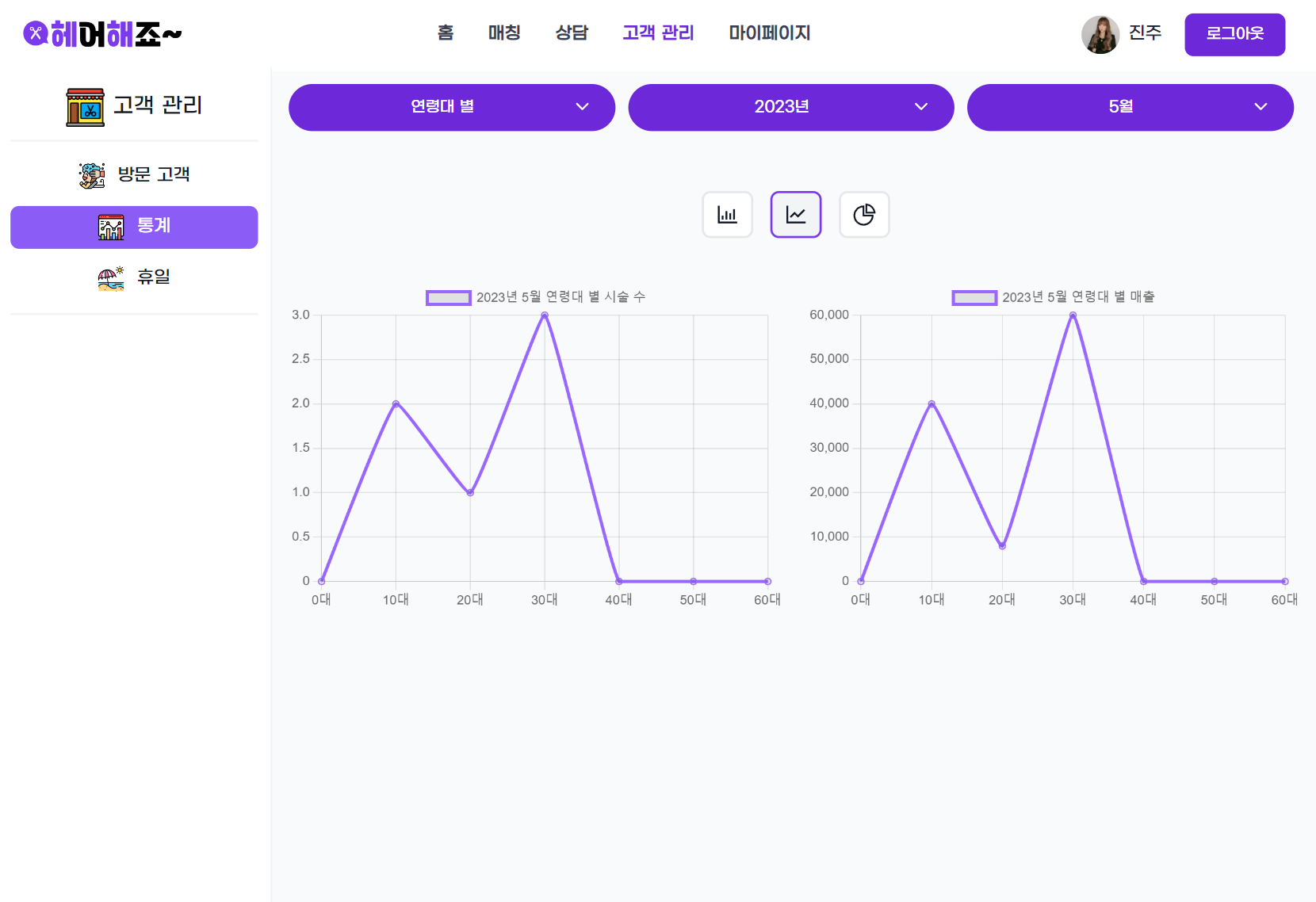
Task: Open the 상담 page link
Action: 572,33
